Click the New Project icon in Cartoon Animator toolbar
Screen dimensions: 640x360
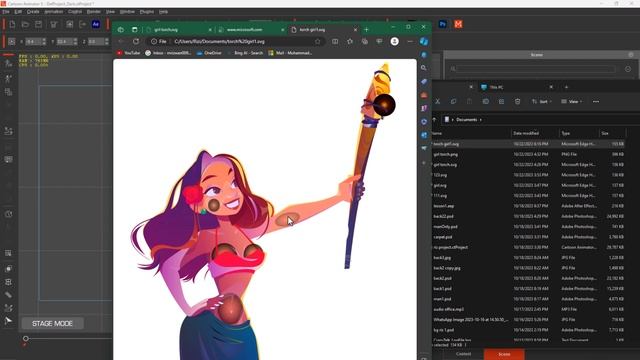tap(12, 24)
